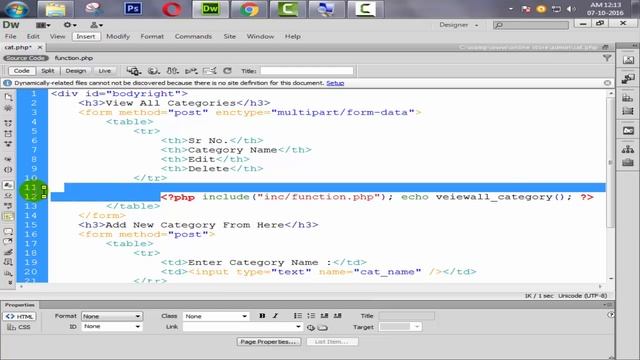Open File Explorer from the taskbar
Viewport: 640px width, 360px height.
[55, 9]
